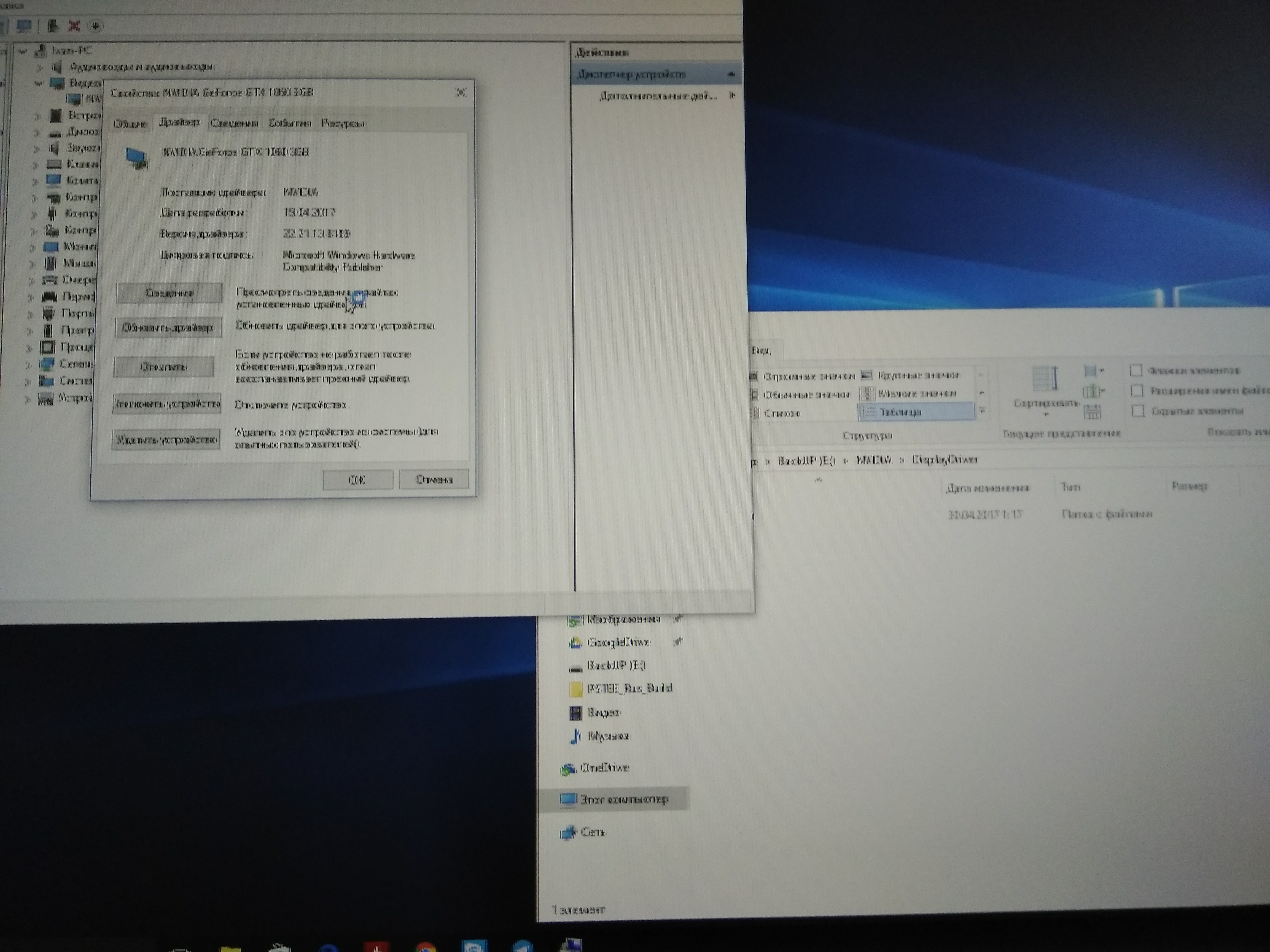
Task: Click the update driver toolbar icon
Action: [x=52, y=26]
